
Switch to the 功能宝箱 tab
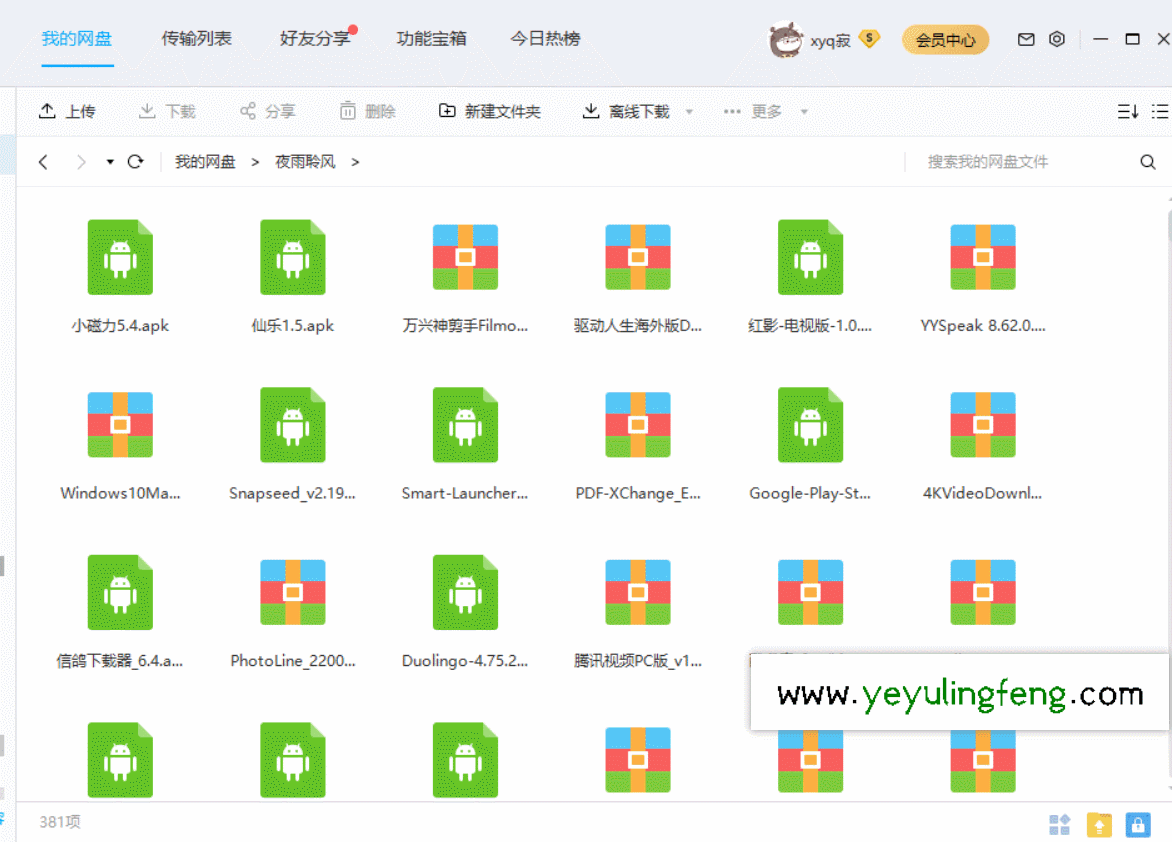[x=431, y=39]
